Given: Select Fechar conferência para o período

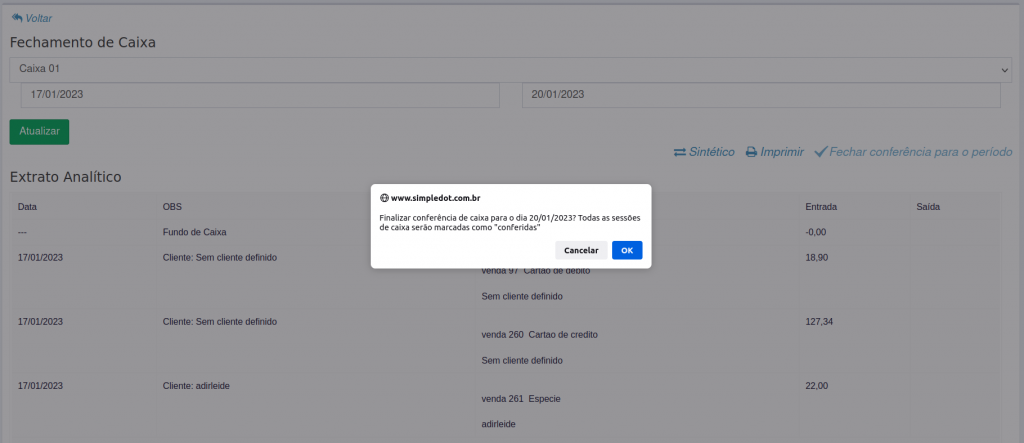Looking at the screenshot, I should tap(920, 152).
